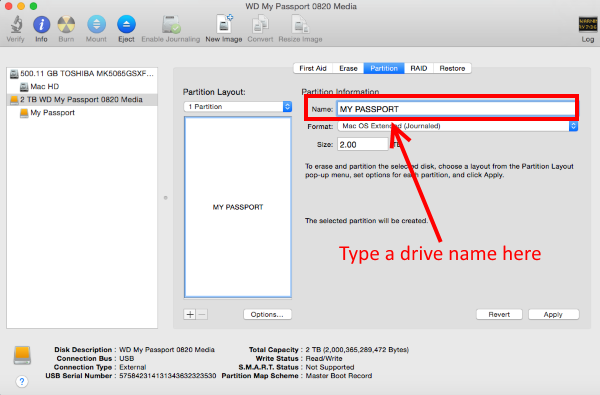Click the Mount toolbar icon
Viewport: 600px width, 395px height.
(x=96, y=24)
